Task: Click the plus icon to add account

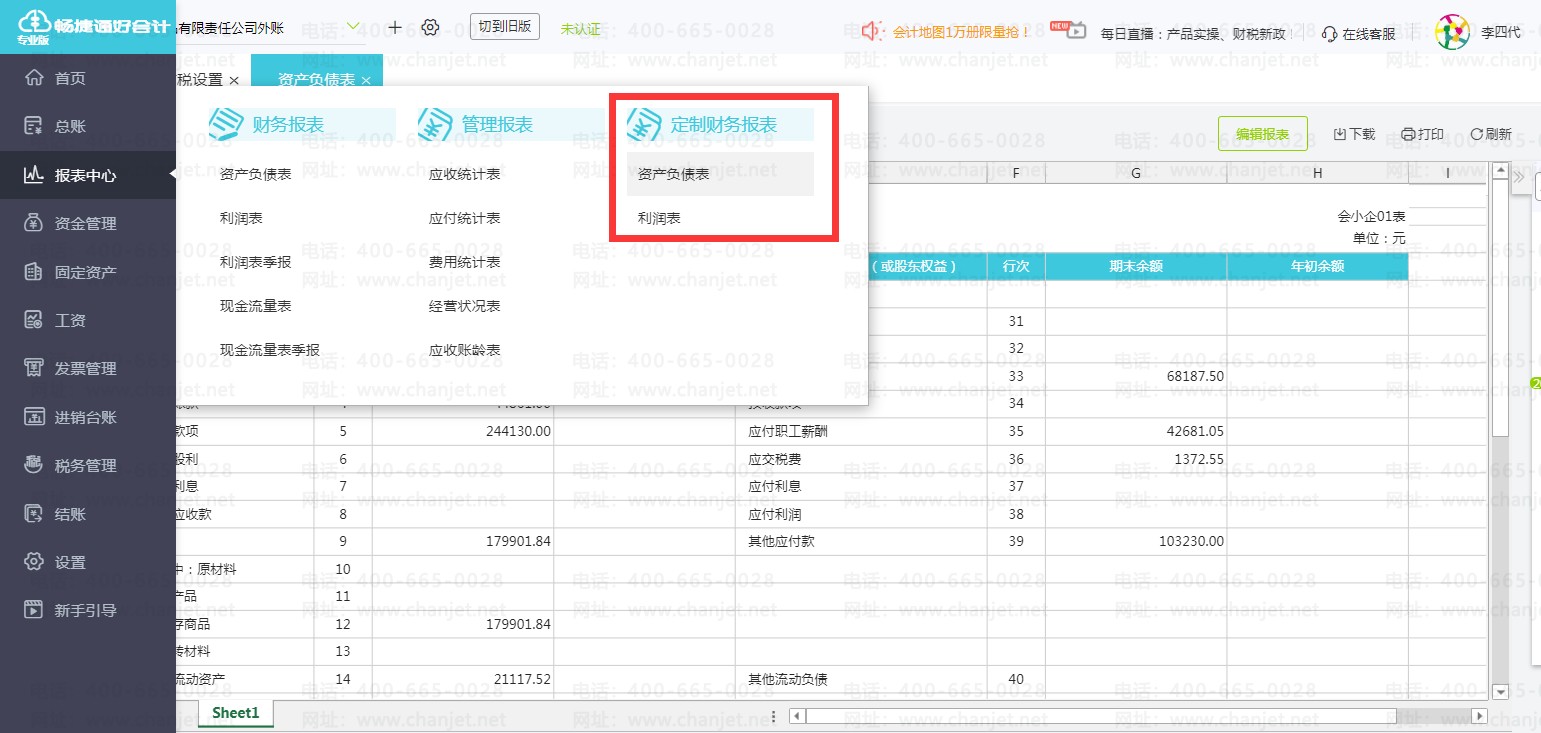Action: tap(395, 27)
